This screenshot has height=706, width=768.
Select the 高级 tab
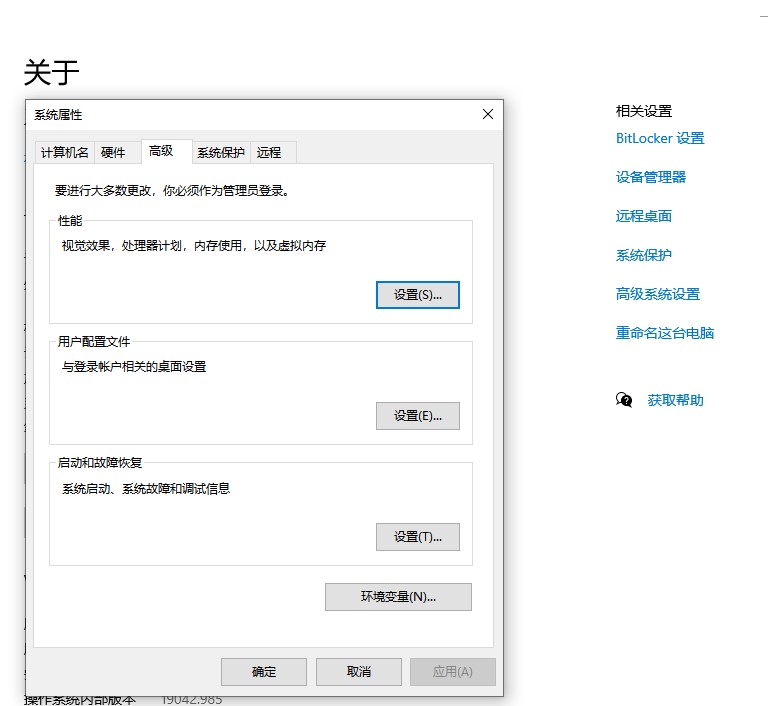pos(161,151)
